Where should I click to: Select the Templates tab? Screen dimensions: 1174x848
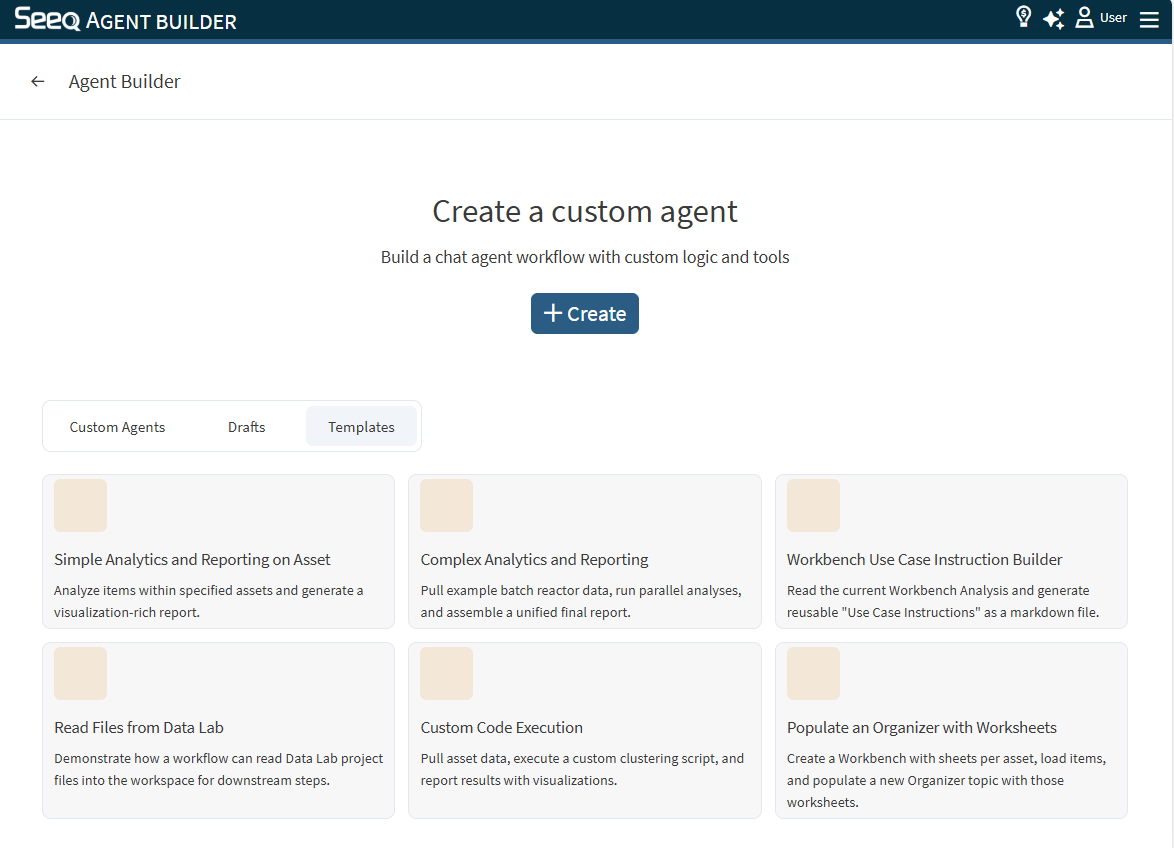tap(361, 427)
